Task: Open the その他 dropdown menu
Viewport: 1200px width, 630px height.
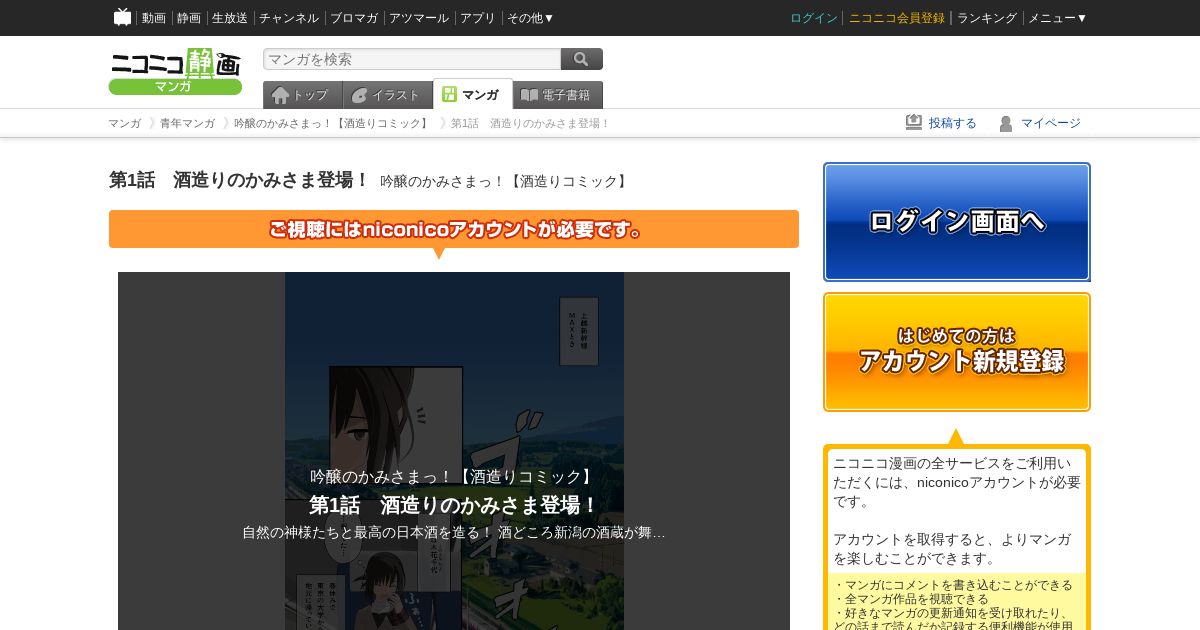Action: coord(530,18)
